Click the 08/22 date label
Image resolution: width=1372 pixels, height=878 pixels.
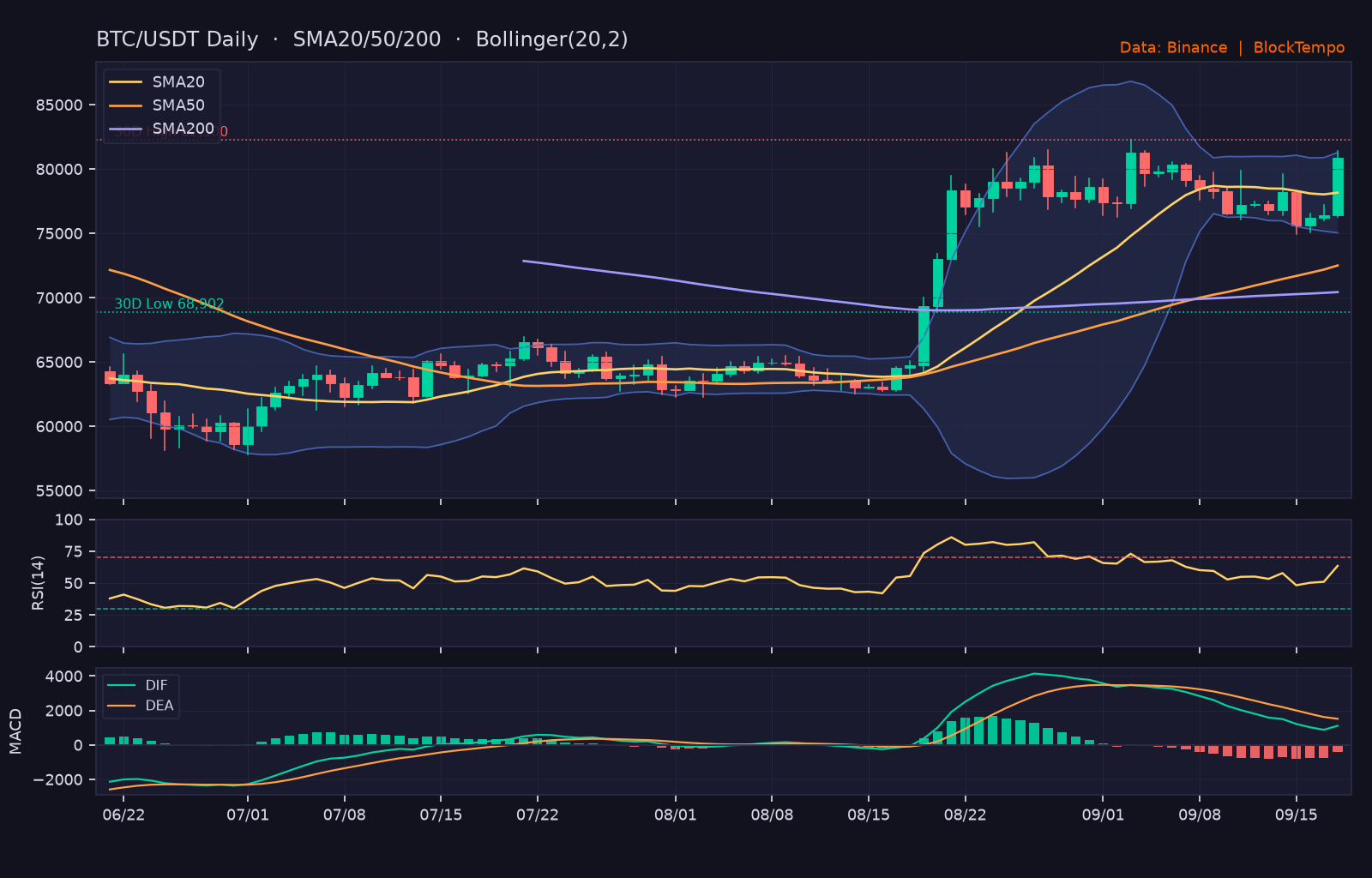966,815
